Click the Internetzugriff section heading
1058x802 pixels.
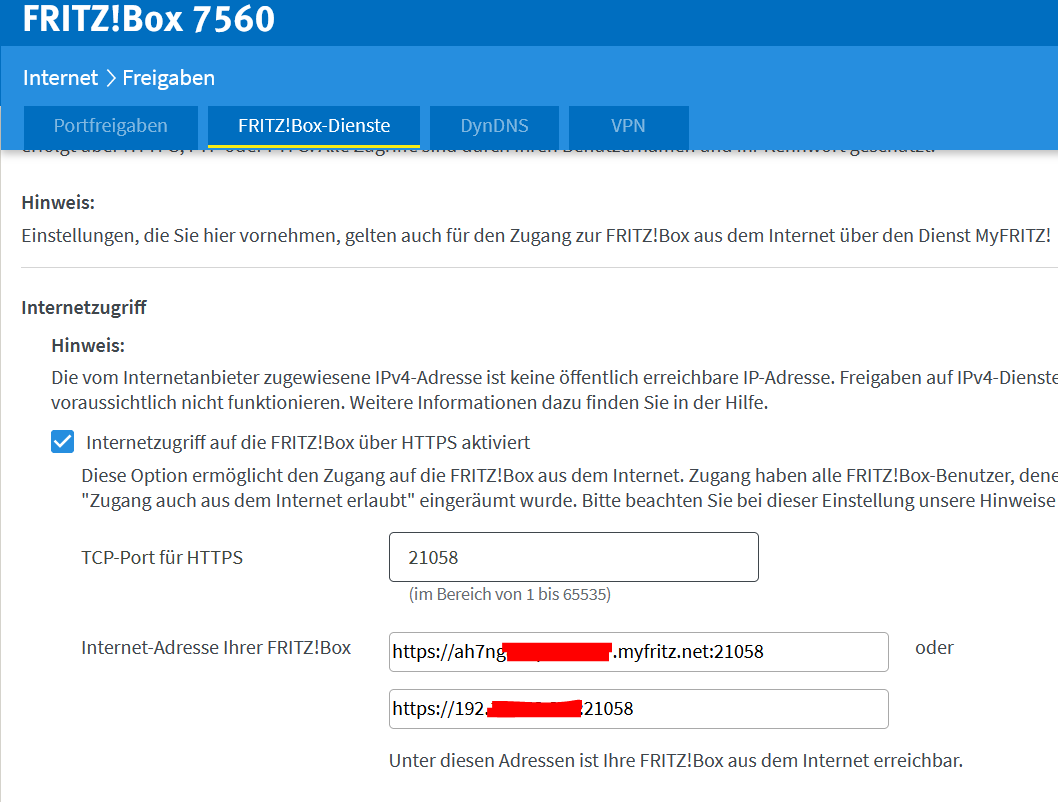pos(84,308)
